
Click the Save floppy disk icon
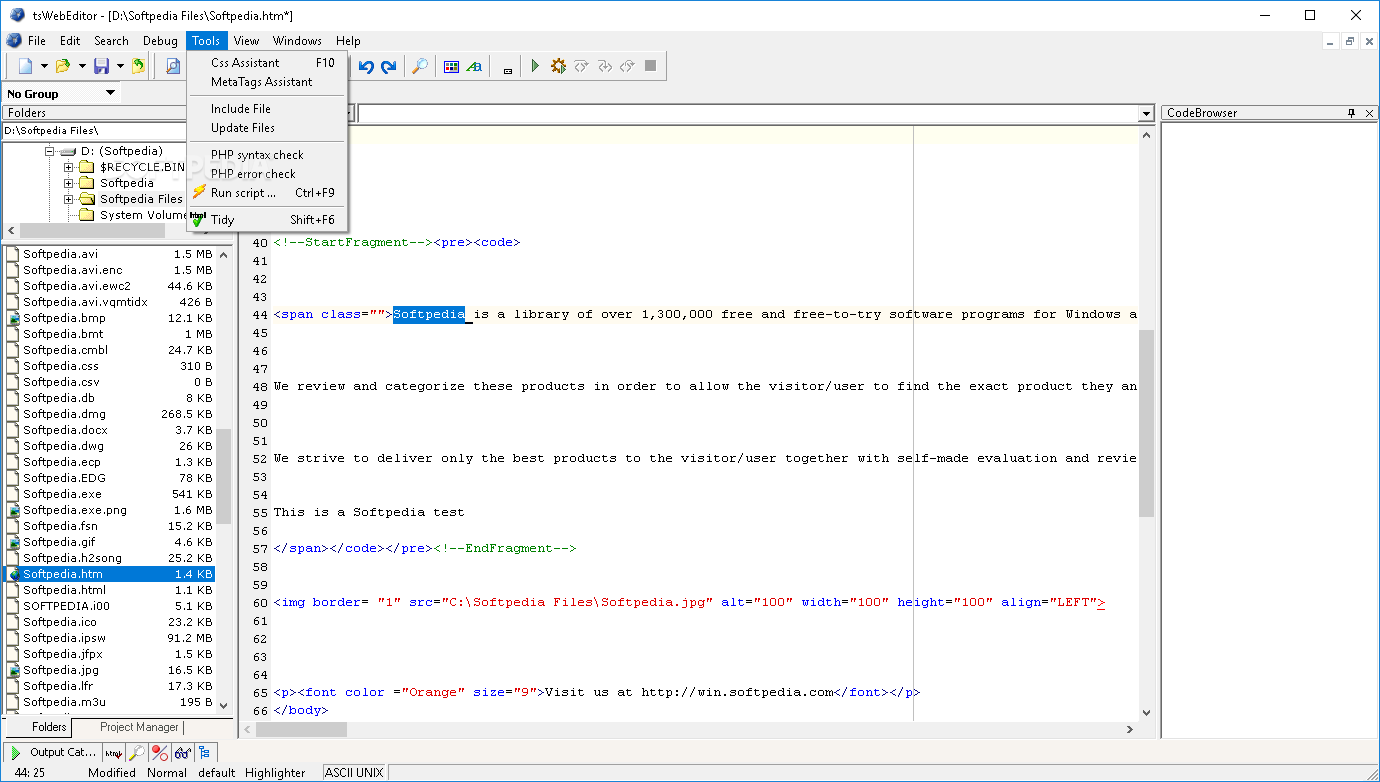click(x=101, y=66)
